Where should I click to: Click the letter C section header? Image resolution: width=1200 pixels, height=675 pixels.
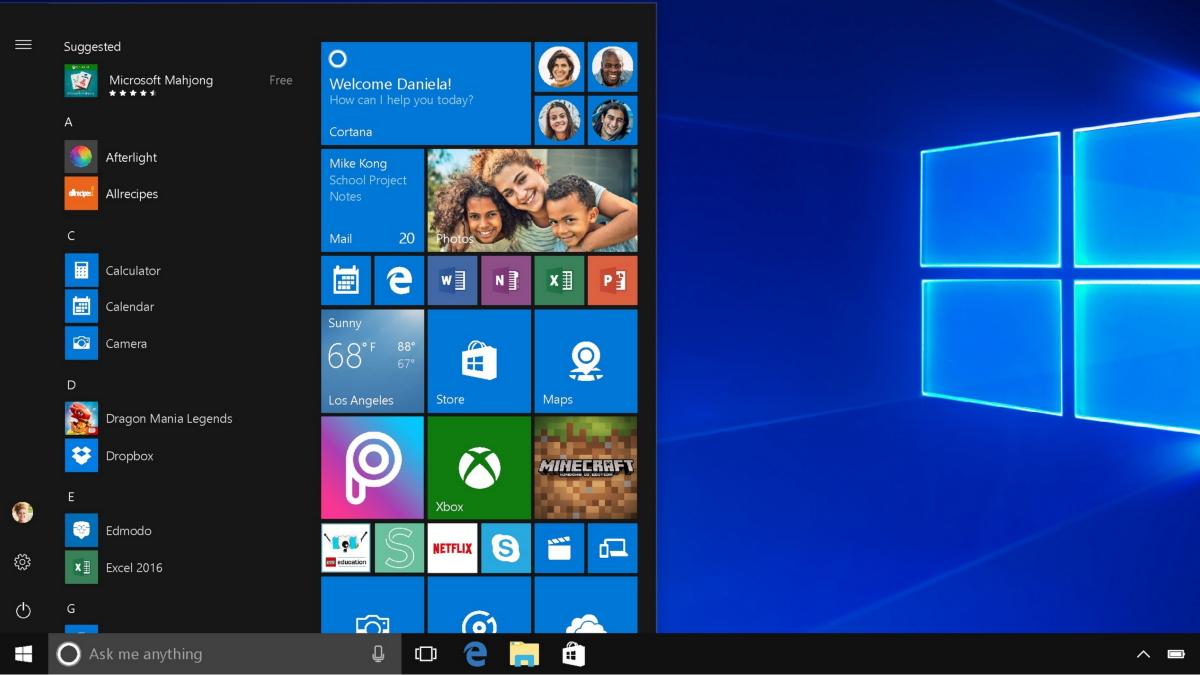coord(71,236)
